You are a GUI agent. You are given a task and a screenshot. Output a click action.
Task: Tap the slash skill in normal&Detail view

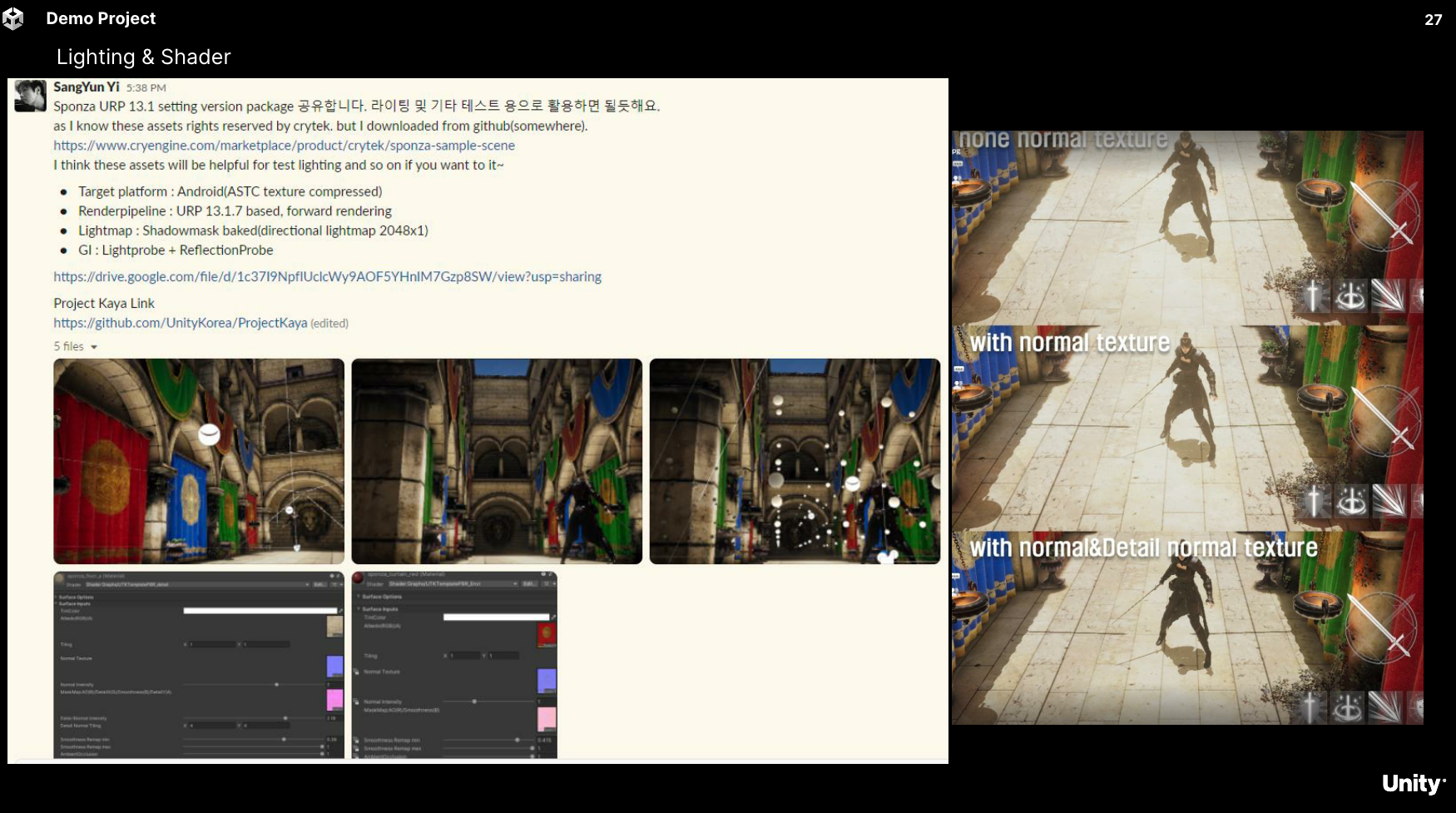1385,708
